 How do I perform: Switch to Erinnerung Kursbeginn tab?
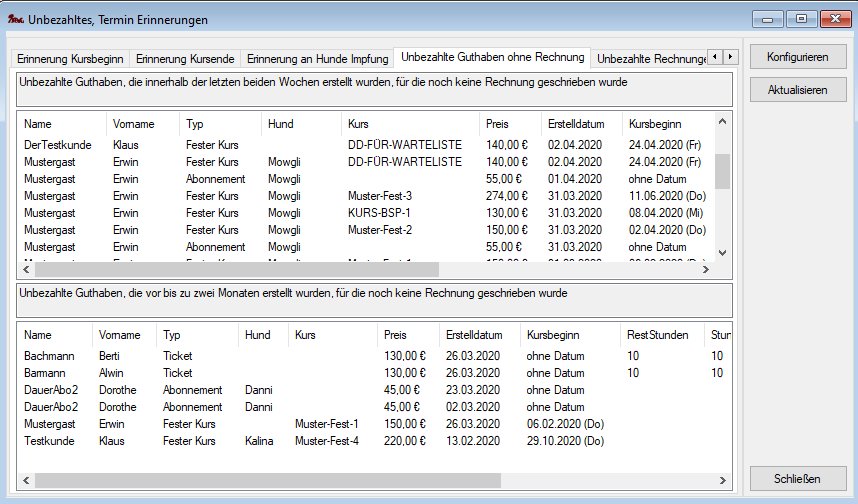pos(70,59)
